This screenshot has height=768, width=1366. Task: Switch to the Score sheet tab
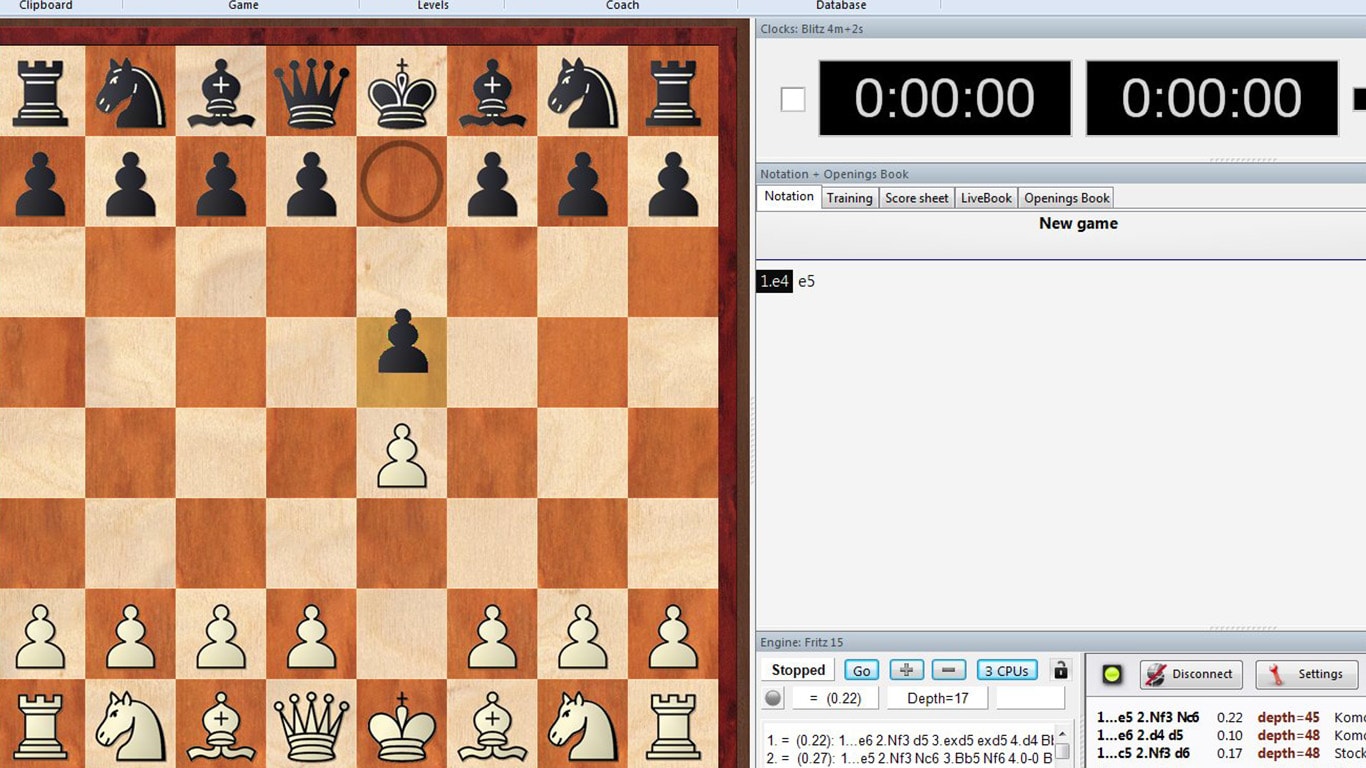pyautogui.click(x=916, y=197)
